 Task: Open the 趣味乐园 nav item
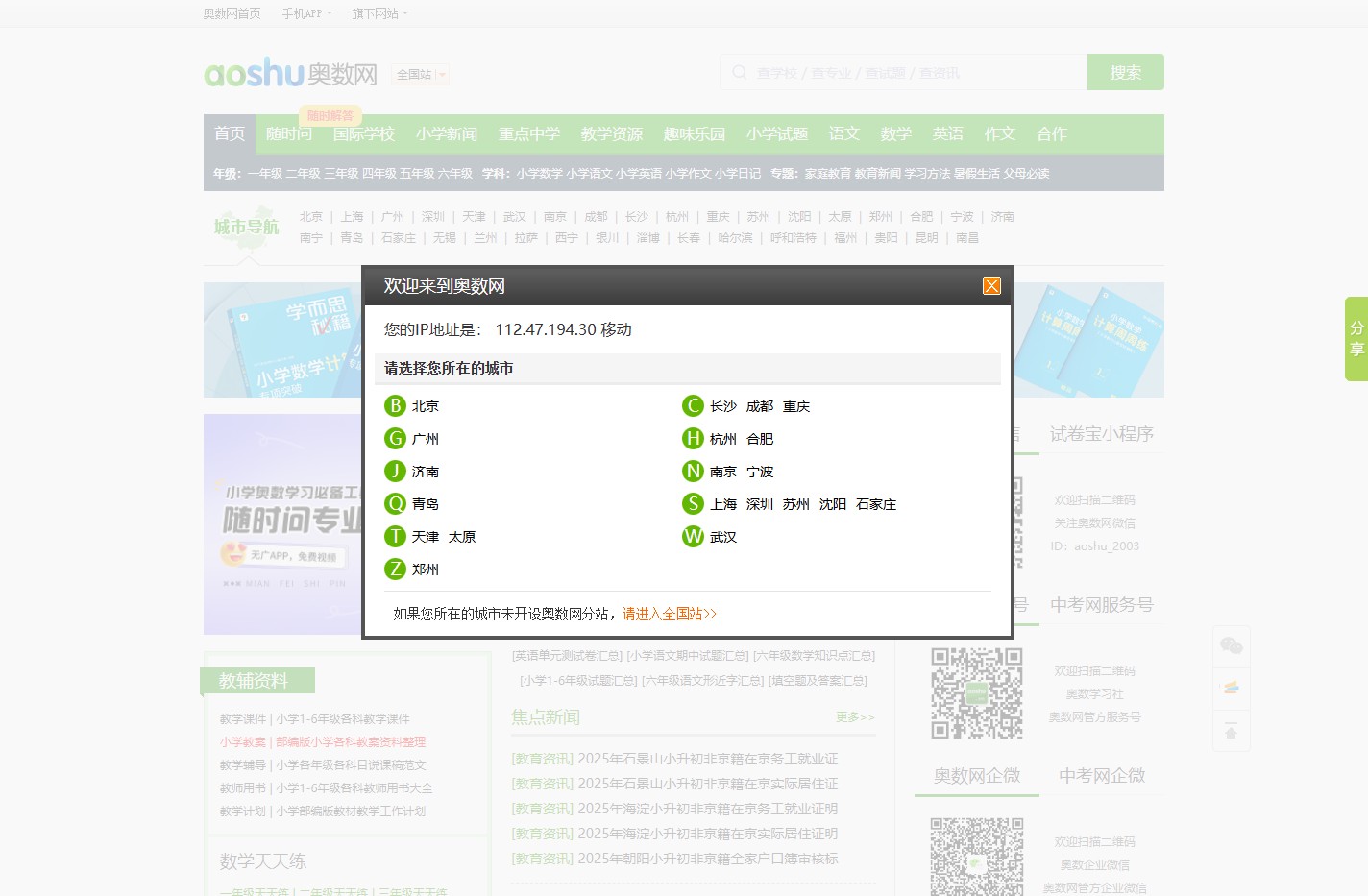click(x=695, y=133)
